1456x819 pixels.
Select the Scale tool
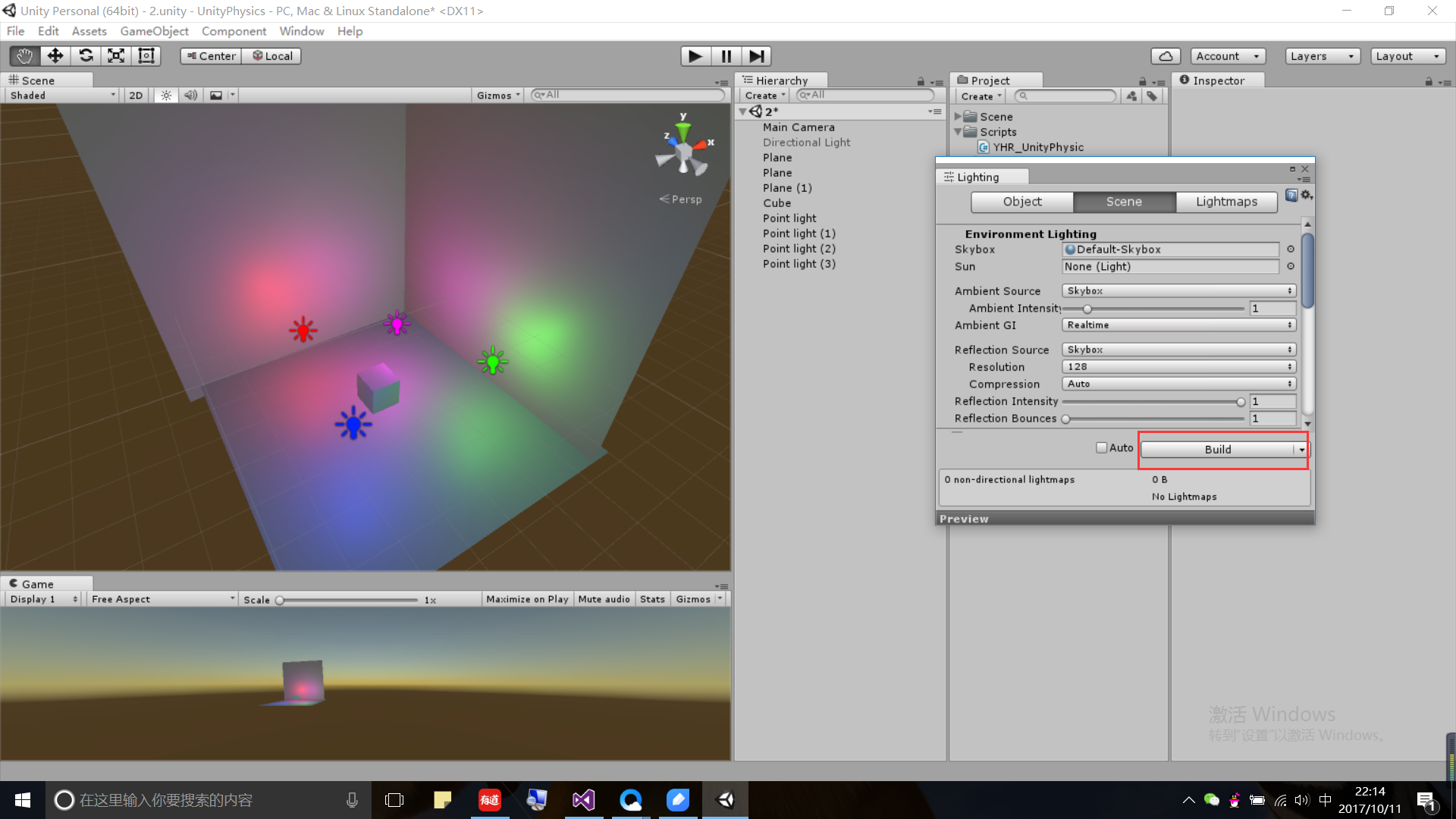click(x=116, y=56)
